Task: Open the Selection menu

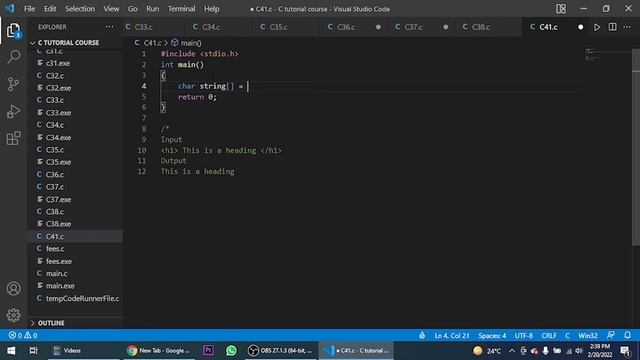Action: 80,9
